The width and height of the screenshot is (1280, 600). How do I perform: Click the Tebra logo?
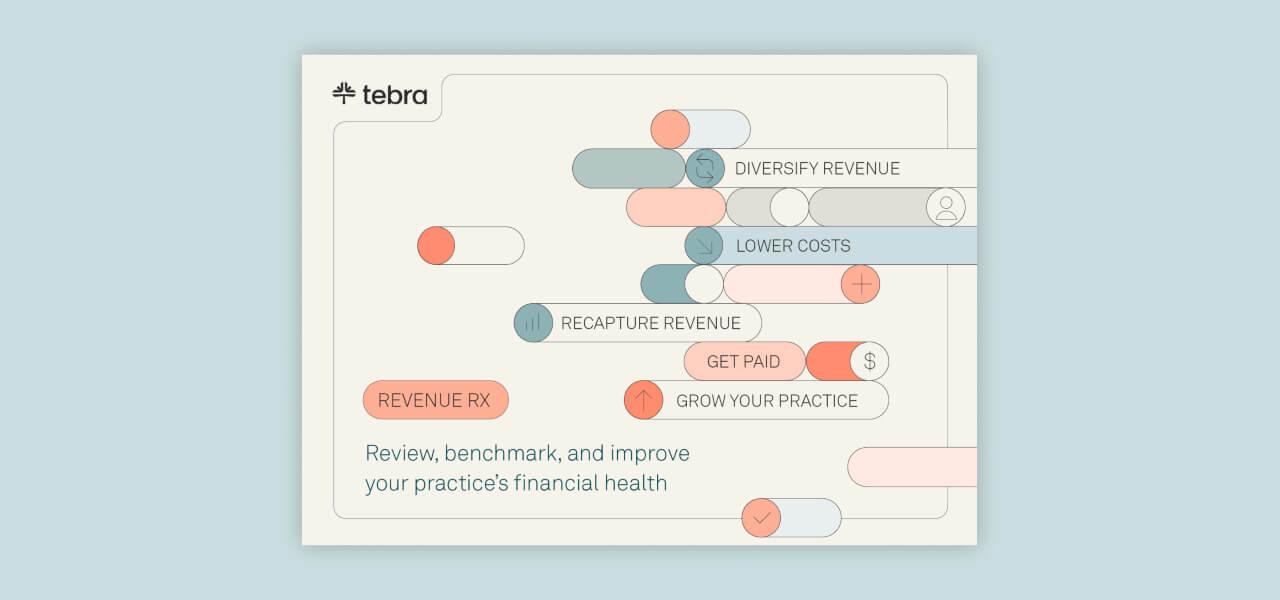coord(380,94)
